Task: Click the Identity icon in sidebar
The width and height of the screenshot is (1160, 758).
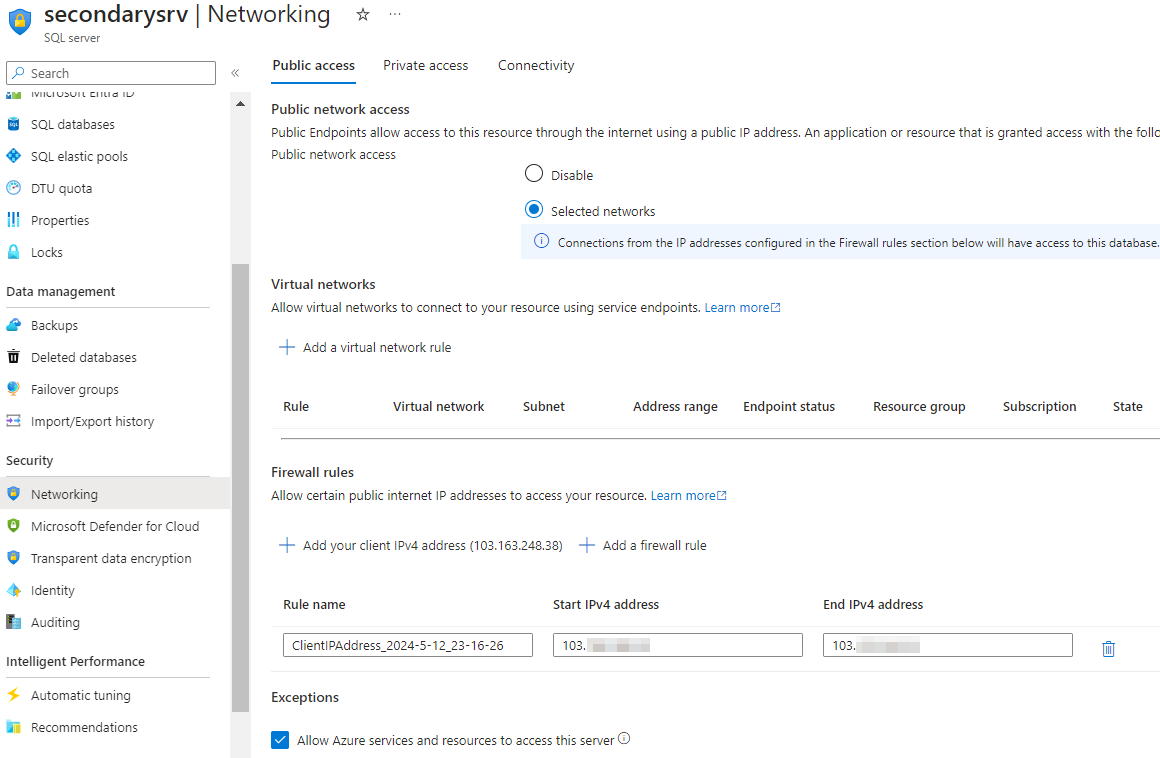Action: coord(13,589)
